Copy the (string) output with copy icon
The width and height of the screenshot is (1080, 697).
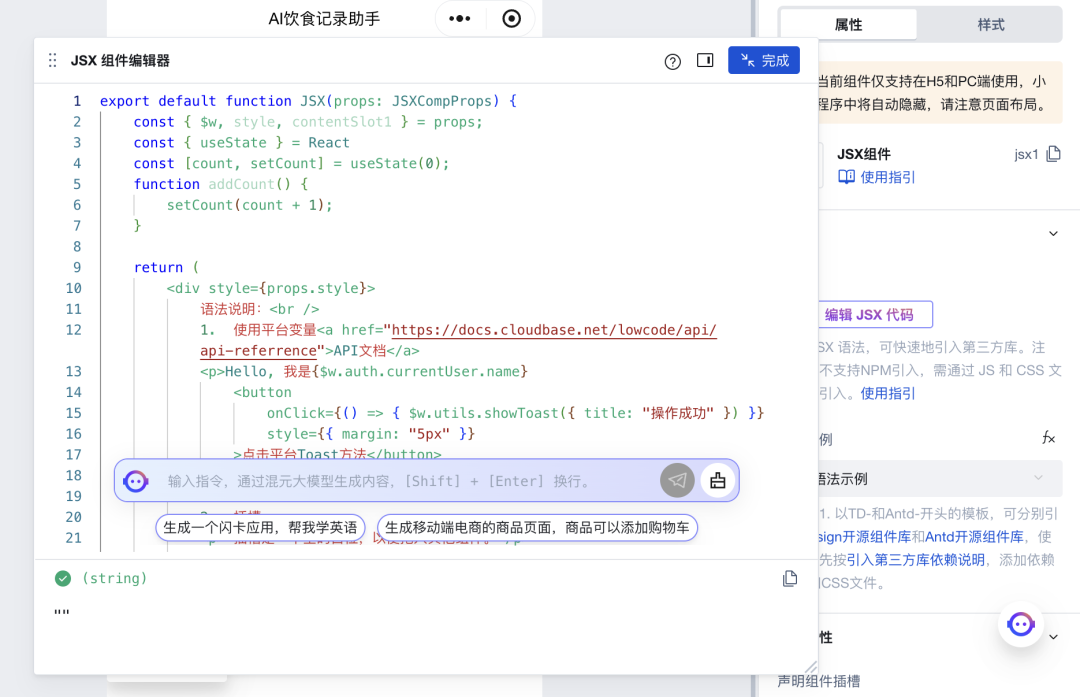(790, 579)
